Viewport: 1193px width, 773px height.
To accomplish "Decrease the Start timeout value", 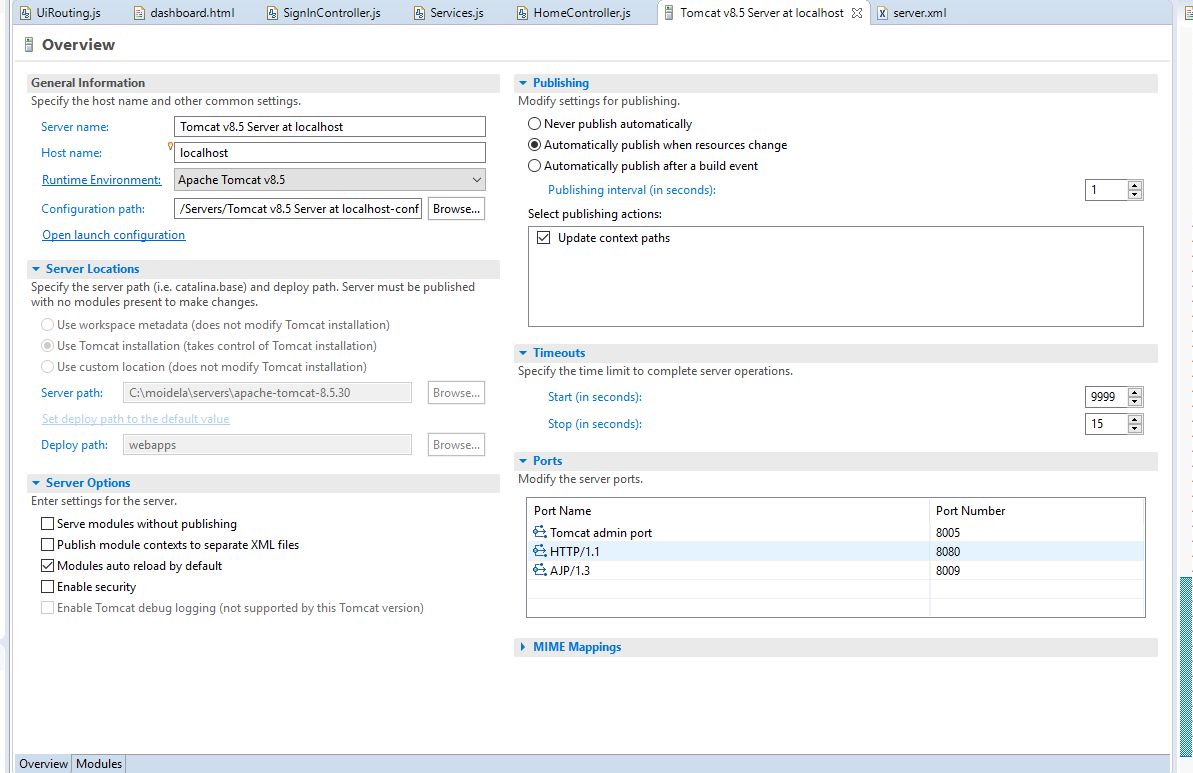I will point(1135,401).
